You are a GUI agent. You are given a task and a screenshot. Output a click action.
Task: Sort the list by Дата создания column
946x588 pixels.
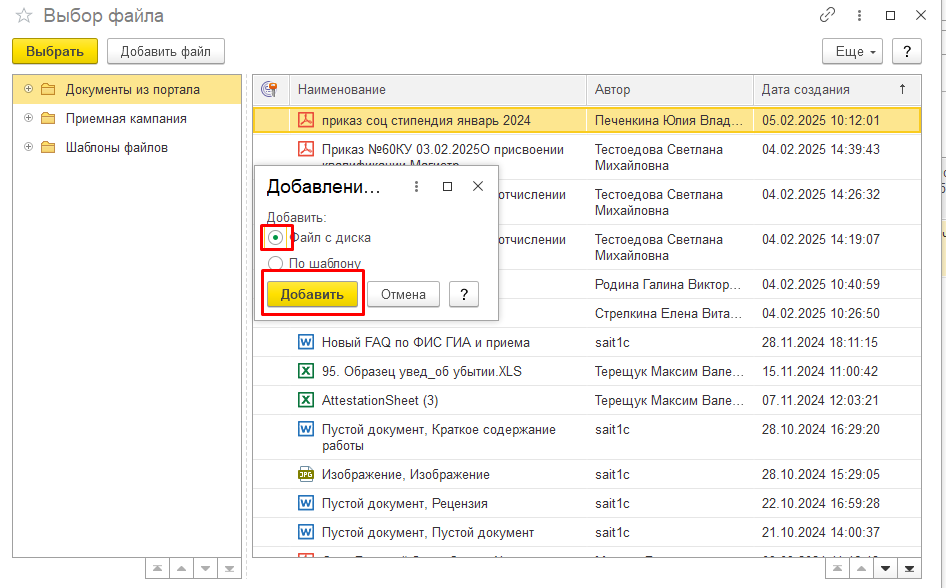click(806, 89)
